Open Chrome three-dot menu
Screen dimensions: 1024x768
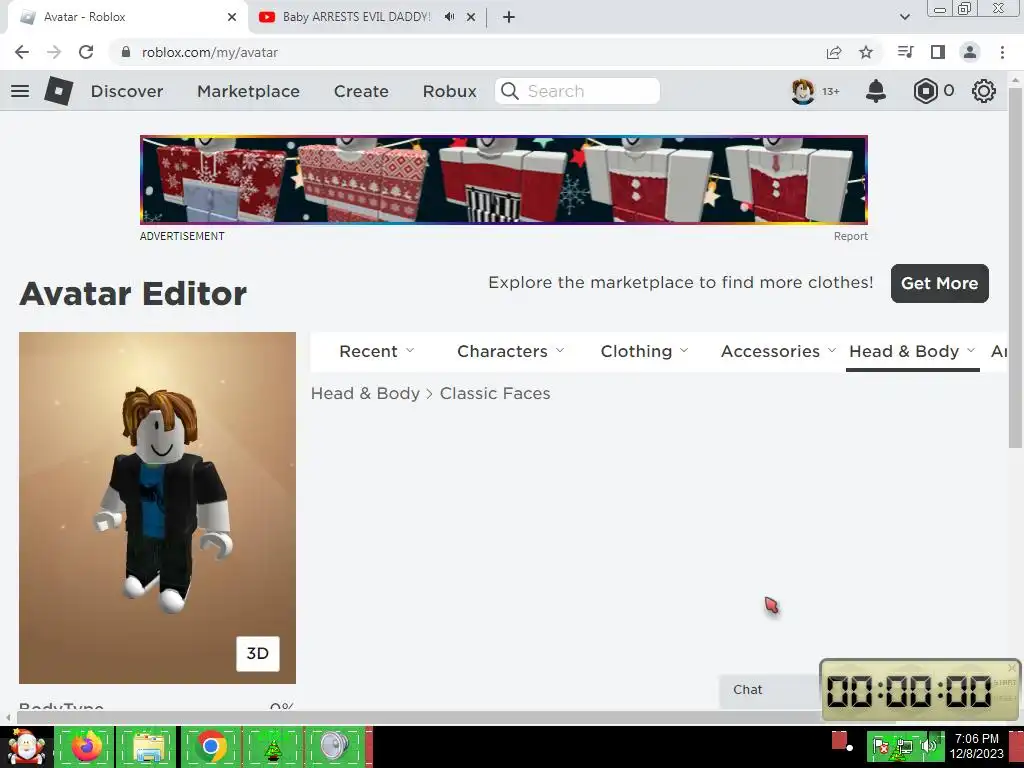coord(1002,52)
